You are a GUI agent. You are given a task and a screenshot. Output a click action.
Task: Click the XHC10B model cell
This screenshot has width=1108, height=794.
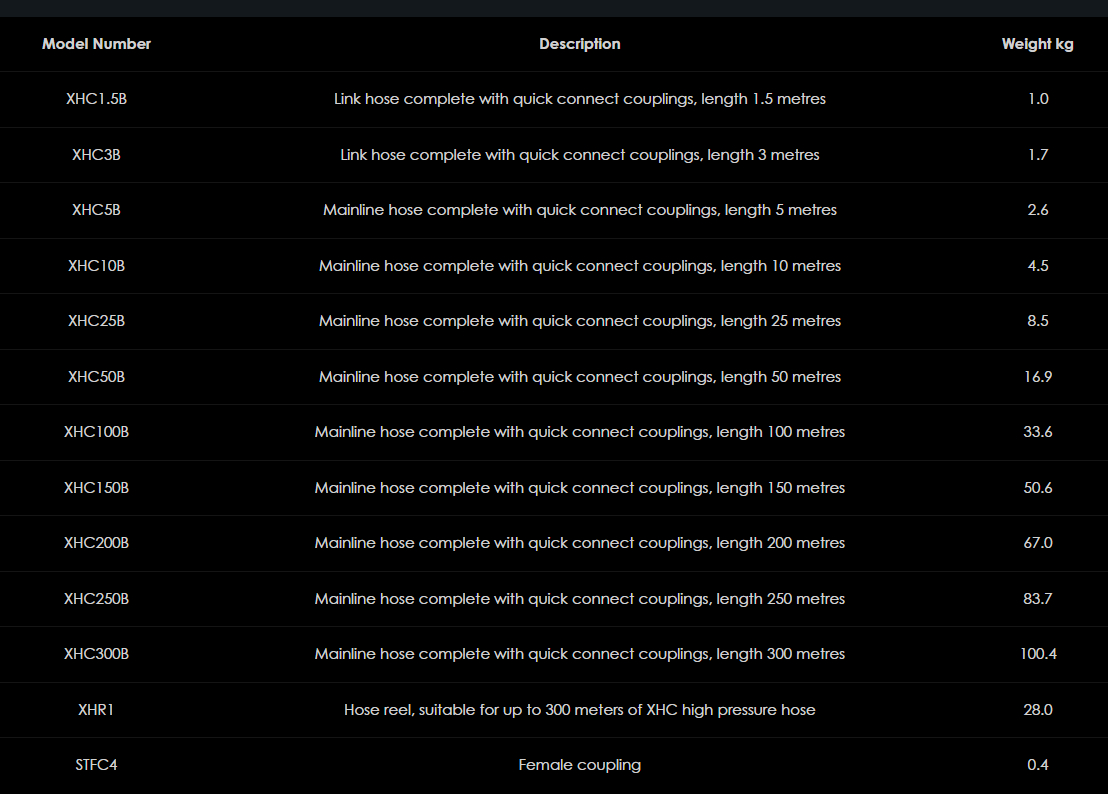click(x=96, y=266)
